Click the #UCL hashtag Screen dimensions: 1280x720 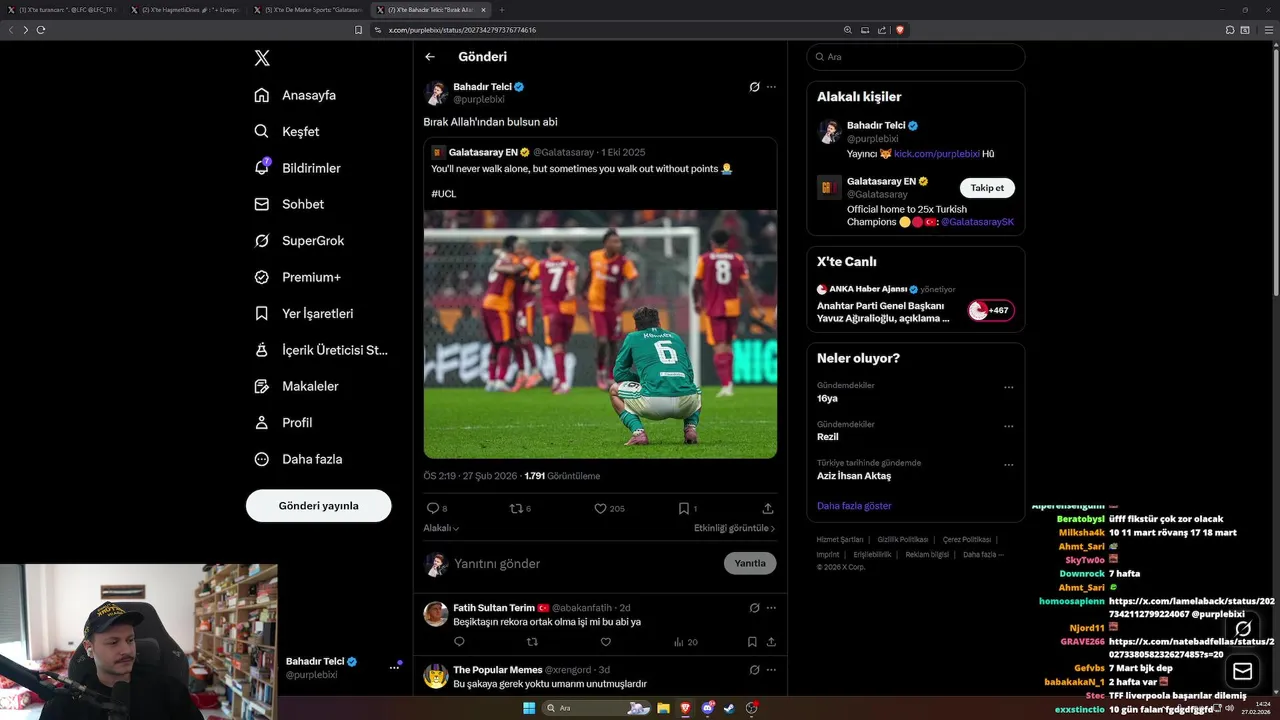(x=443, y=193)
